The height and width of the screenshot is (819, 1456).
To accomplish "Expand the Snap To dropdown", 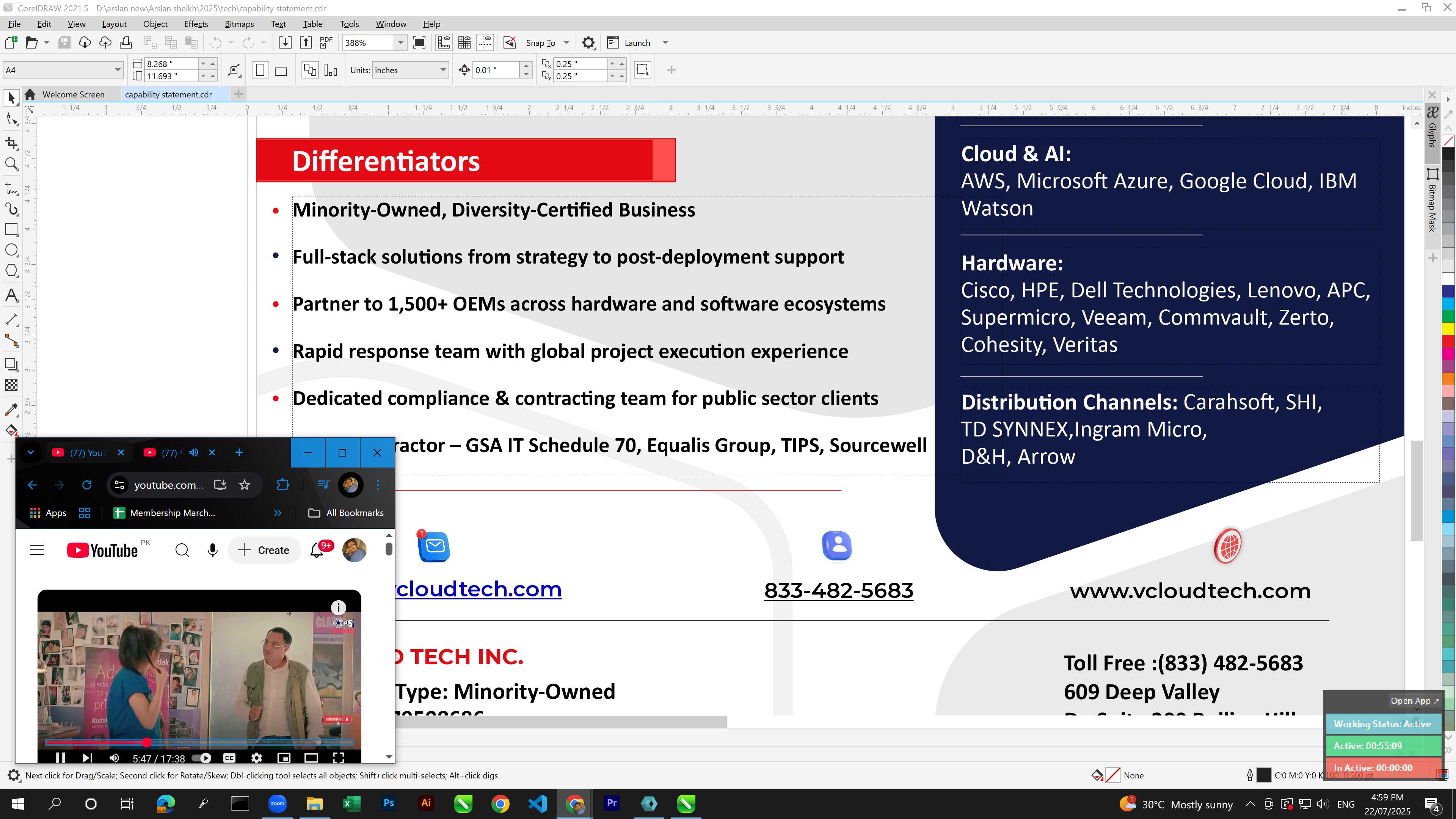I will coord(566,42).
